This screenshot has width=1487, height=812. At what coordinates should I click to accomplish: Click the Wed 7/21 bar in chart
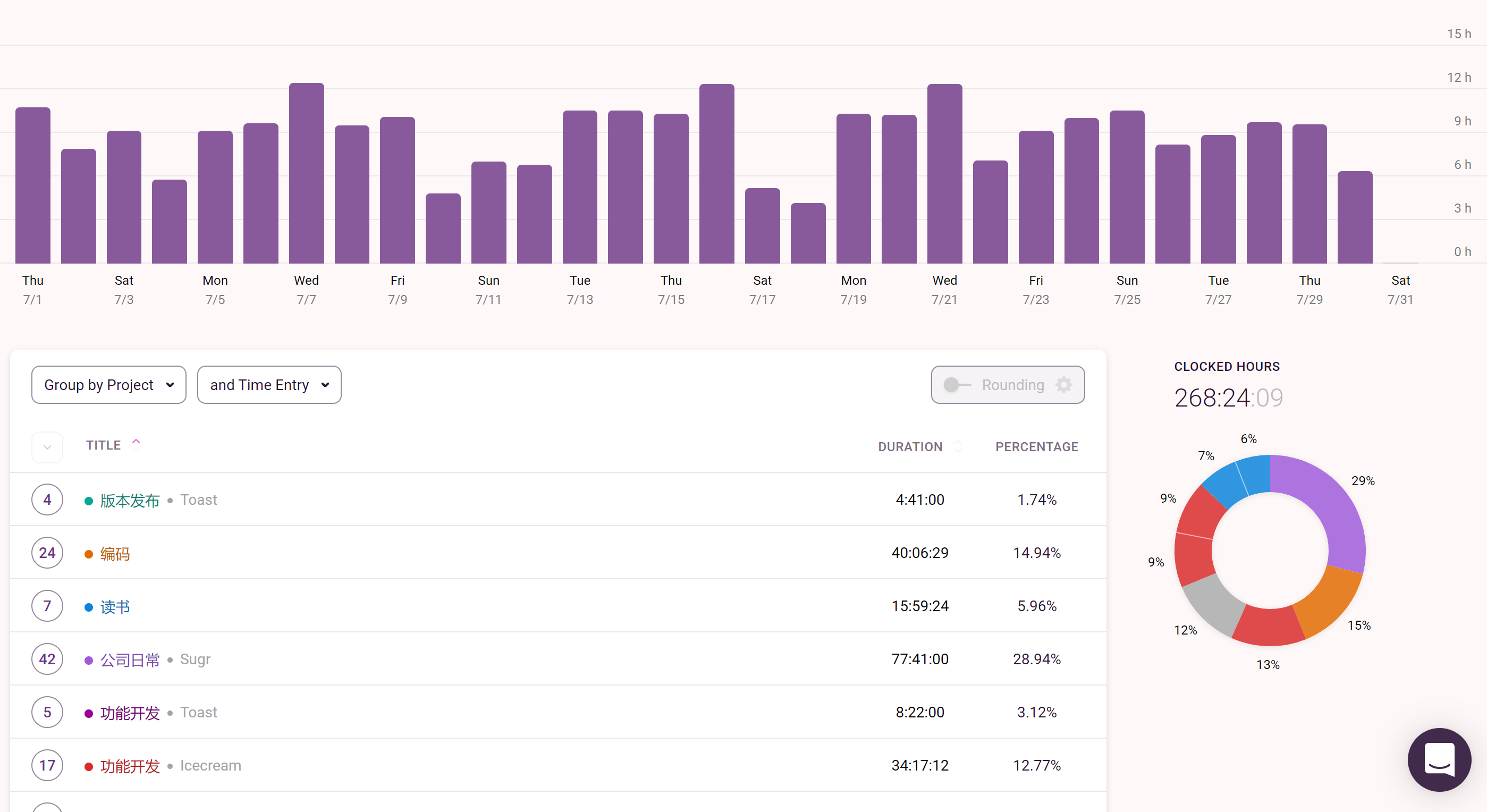tap(944, 173)
